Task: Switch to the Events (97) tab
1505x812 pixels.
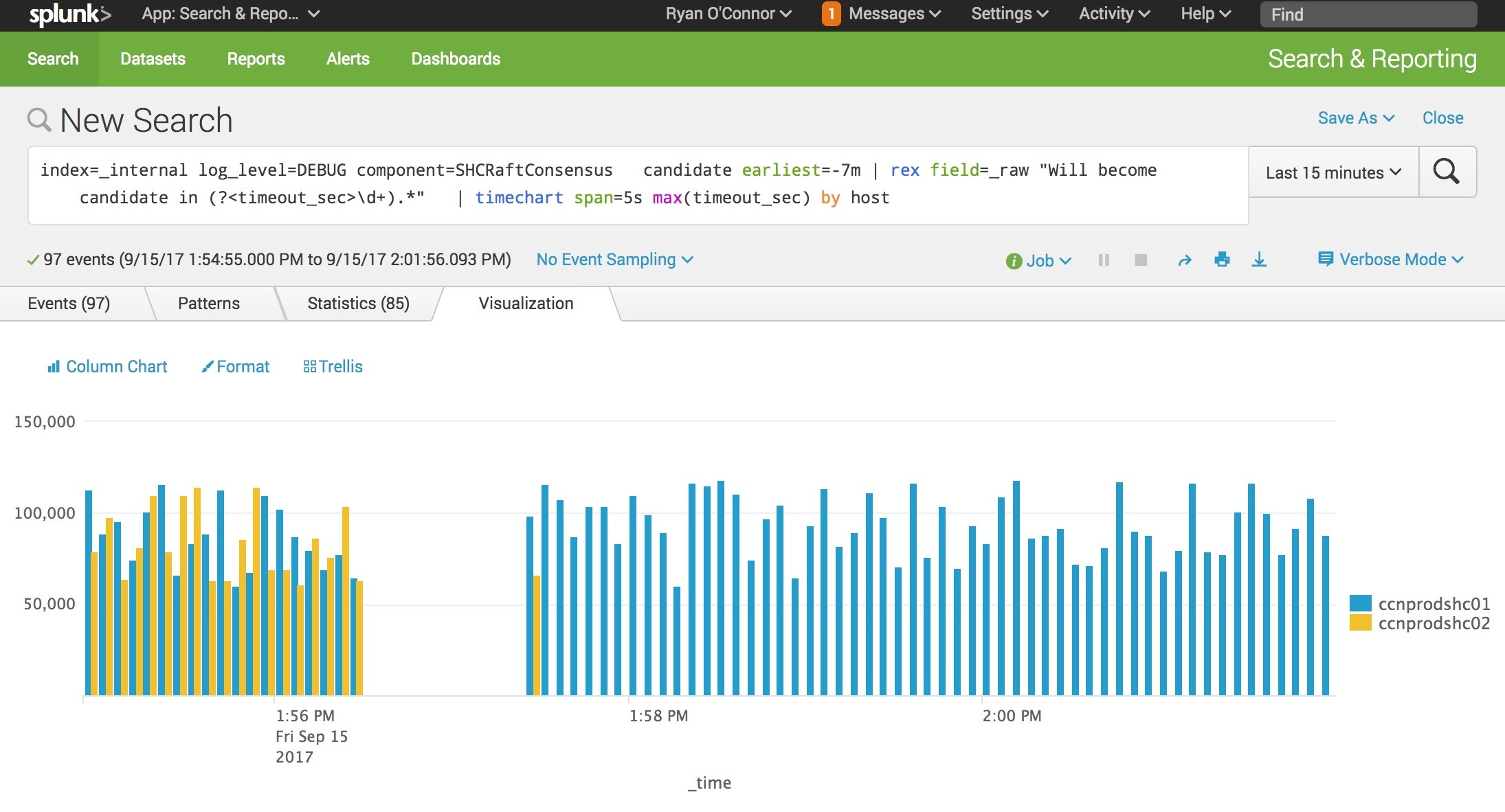Action: coord(69,304)
